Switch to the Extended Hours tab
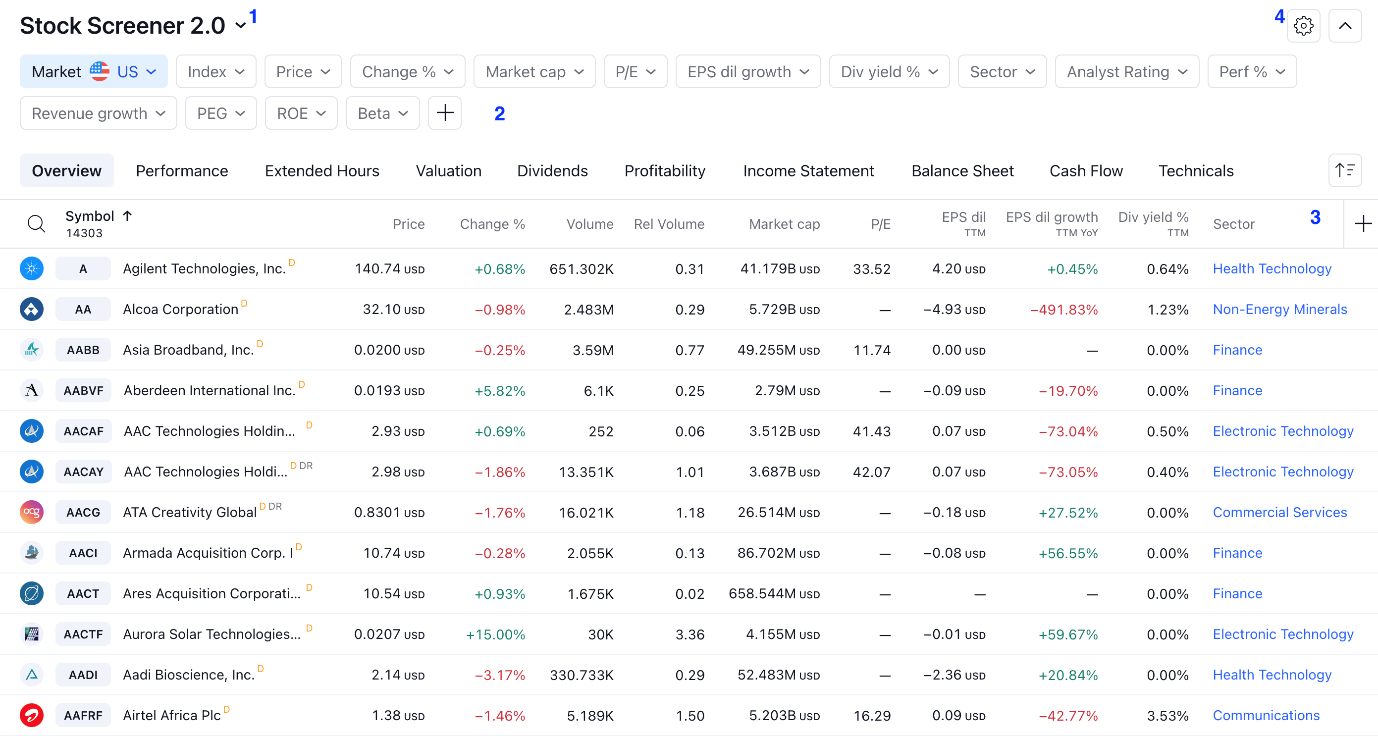The height and width of the screenshot is (736, 1378). [x=322, y=170]
